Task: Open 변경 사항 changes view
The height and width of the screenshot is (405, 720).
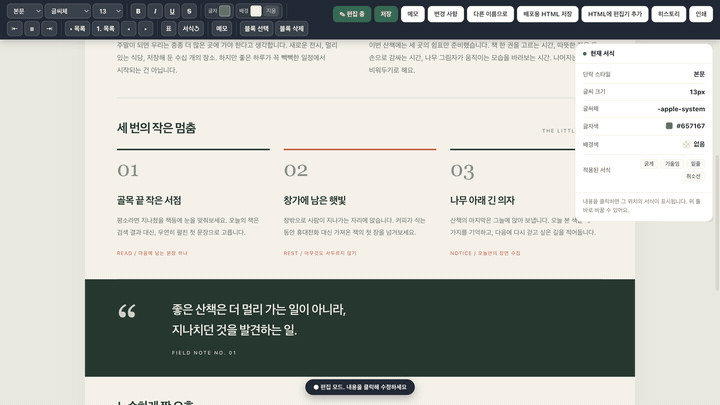Action: pos(445,14)
